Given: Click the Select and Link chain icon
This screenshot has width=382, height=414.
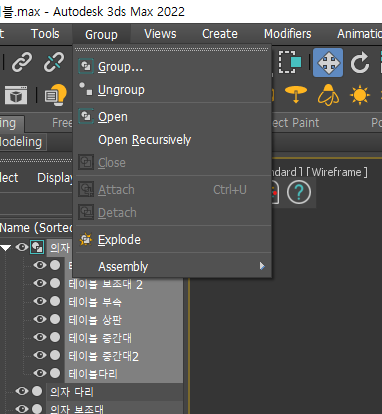Looking at the screenshot, I should pyautogui.click(x=22, y=62).
